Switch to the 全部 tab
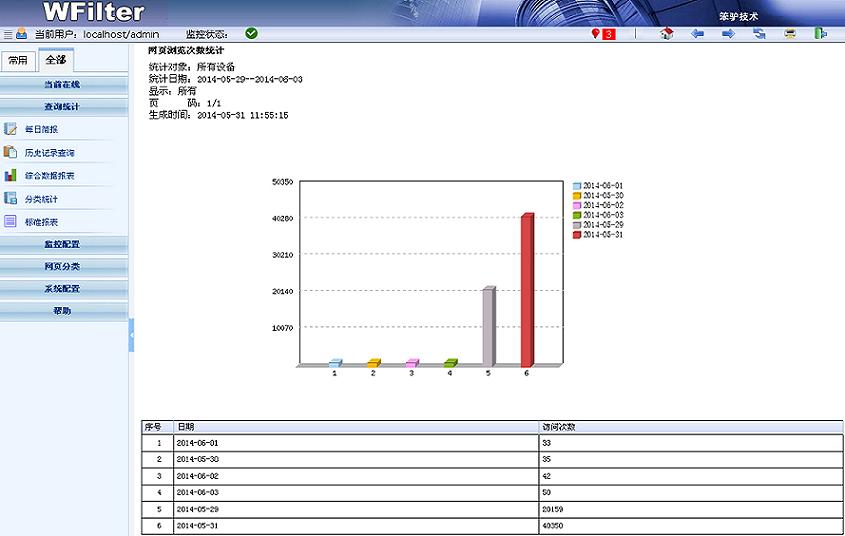845x536 pixels. pyautogui.click(x=55, y=59)
